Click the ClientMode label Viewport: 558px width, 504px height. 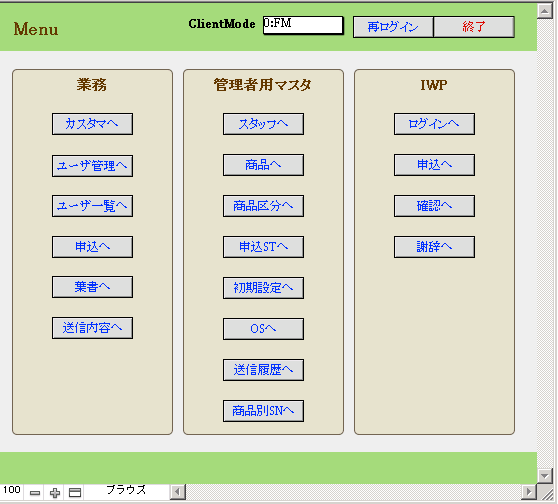(222, 24)
